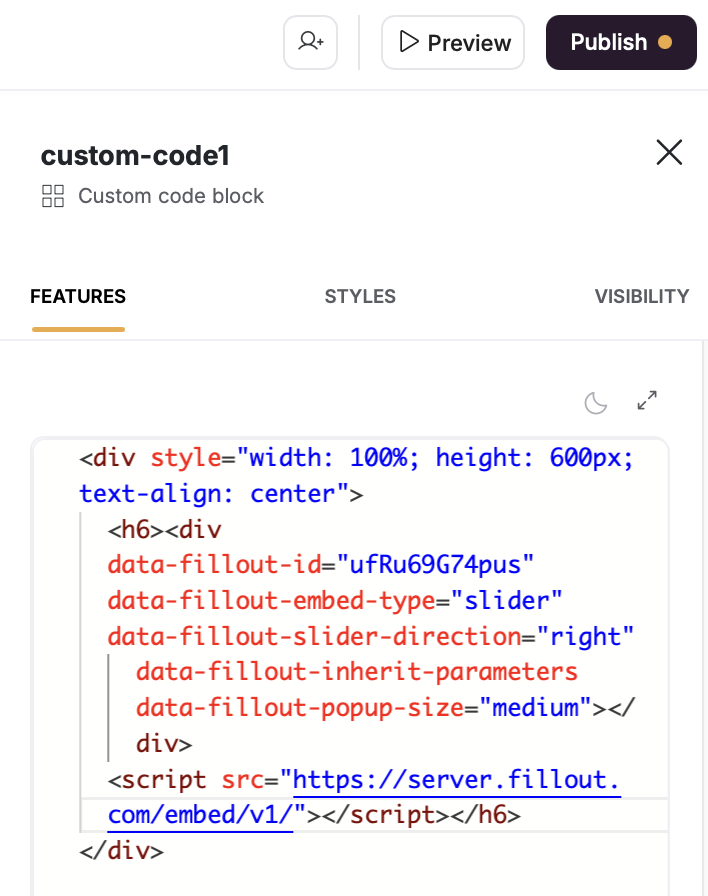Click the data-fillout-id attribute text

[214, 565]
